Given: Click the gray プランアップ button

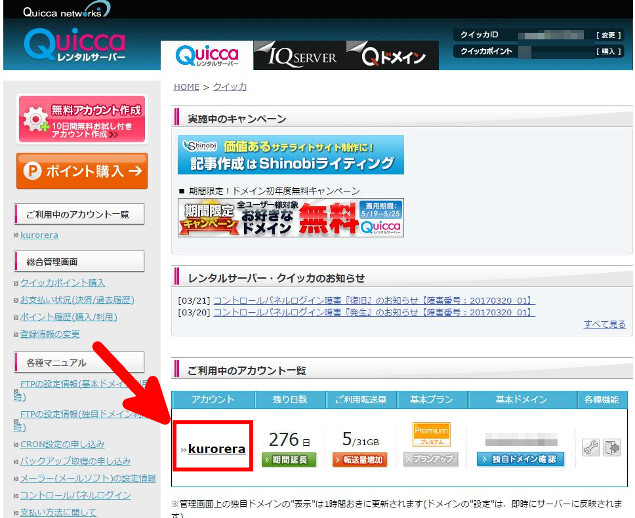Looking at the screenshot, I should (x=431, y=459).
